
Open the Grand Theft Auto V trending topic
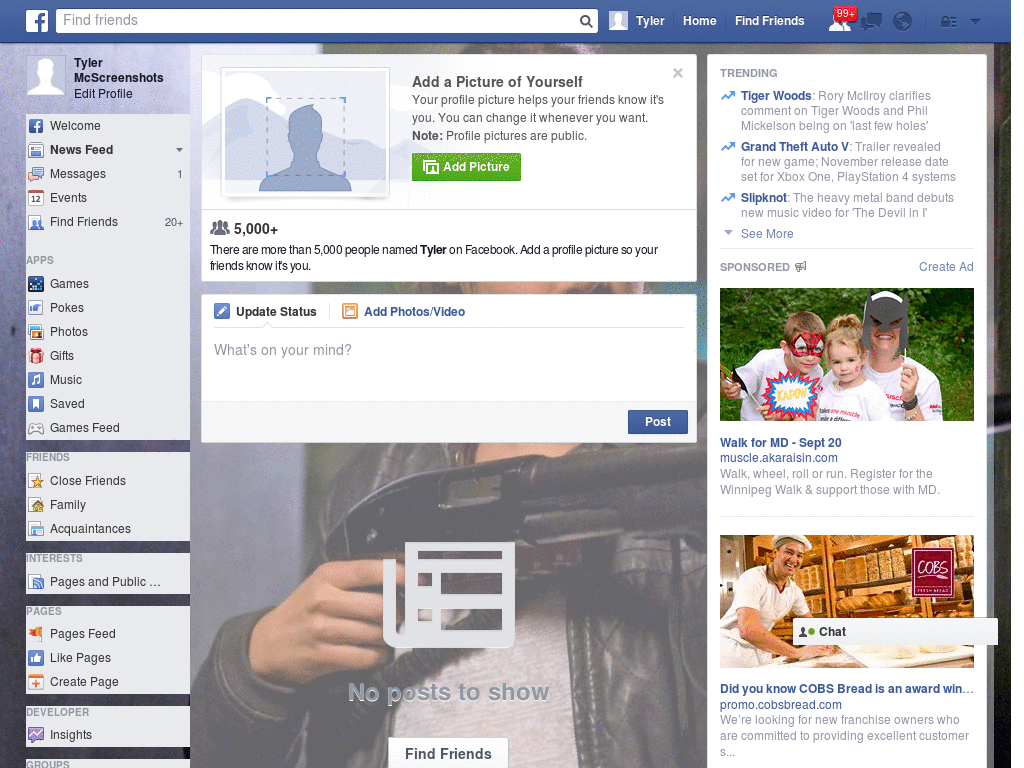[795, 147]
